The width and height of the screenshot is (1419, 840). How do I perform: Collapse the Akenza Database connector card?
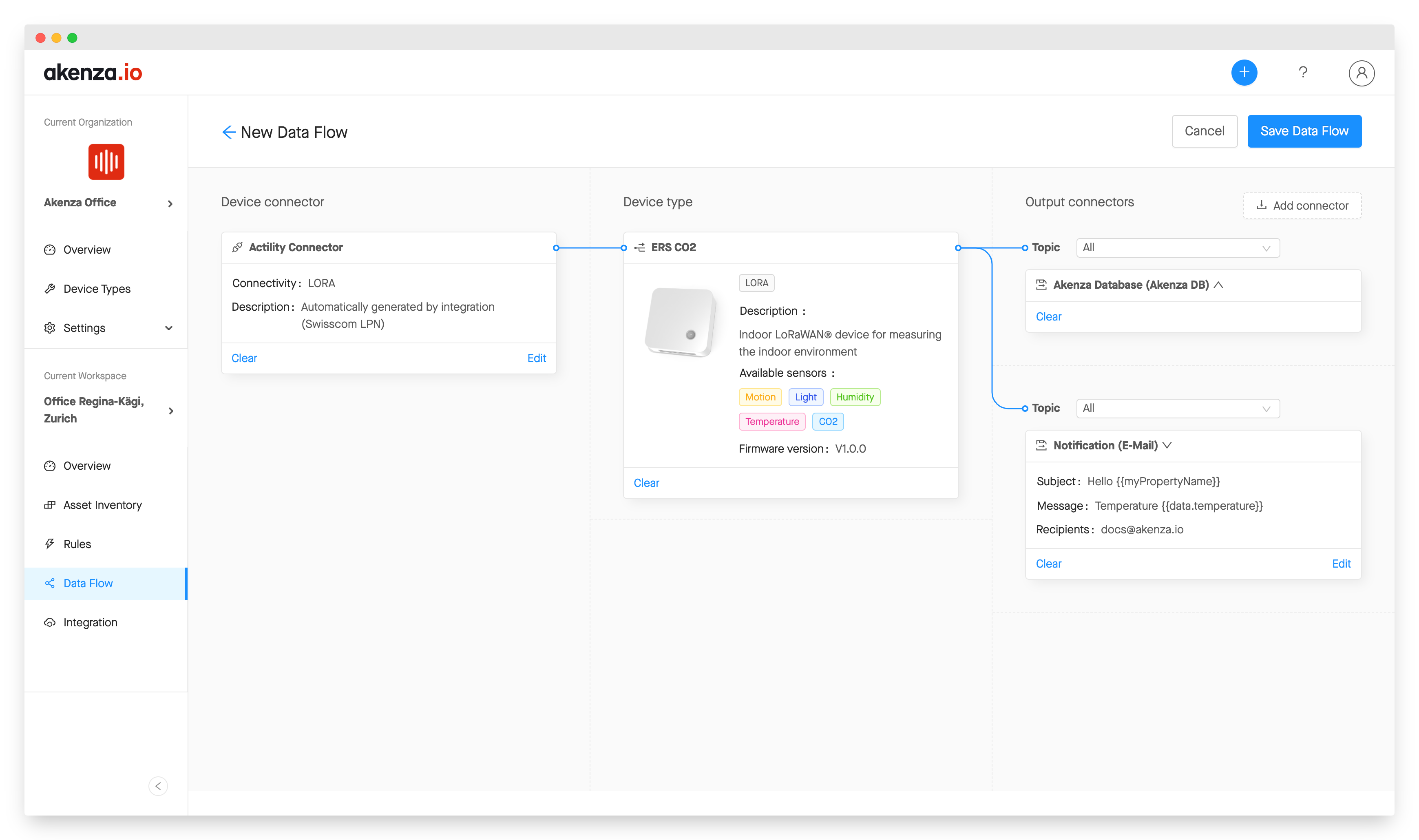pos(1219,285)
